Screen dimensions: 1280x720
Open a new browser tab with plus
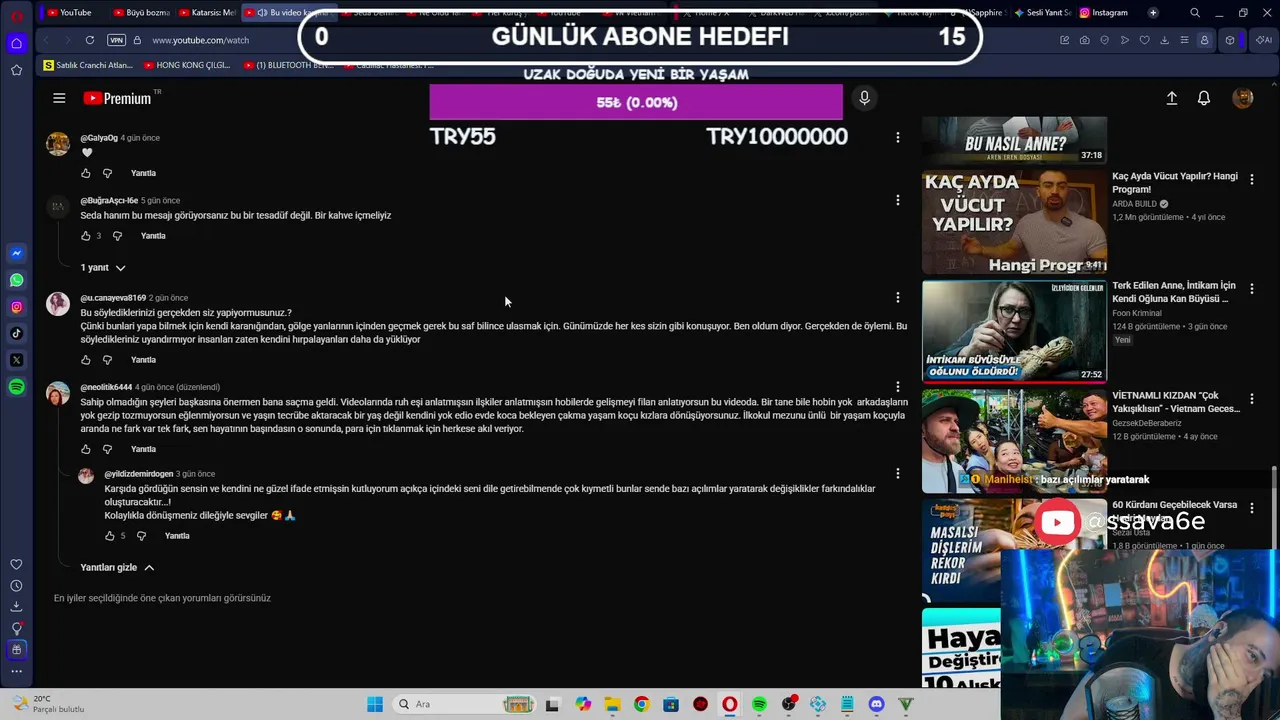pos(1153,13)
